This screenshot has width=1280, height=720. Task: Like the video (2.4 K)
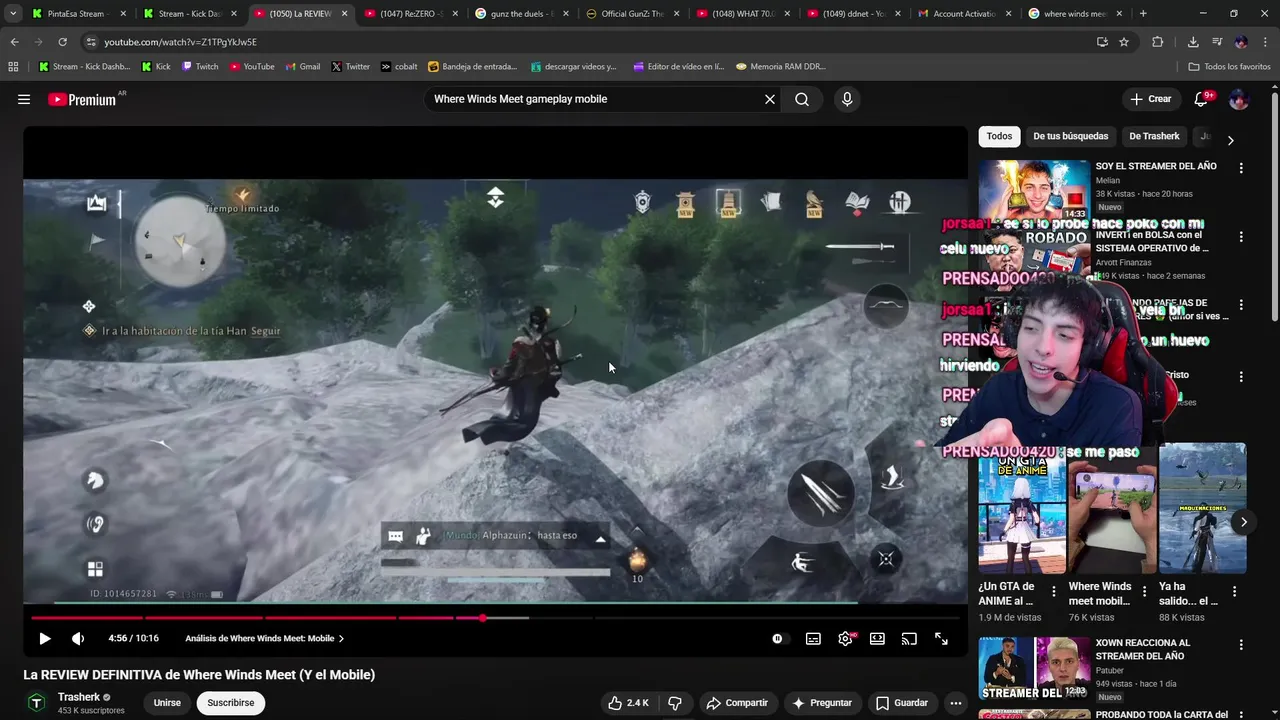point(628,703)
